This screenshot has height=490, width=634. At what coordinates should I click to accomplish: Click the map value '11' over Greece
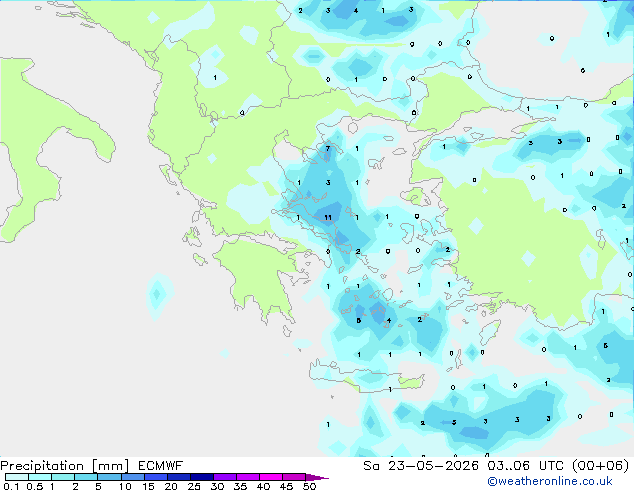coord(328,218)
